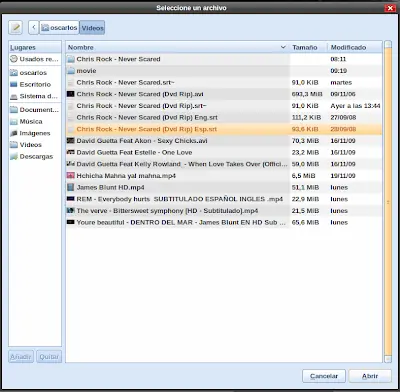Click the Añadir bookmark button
The width and height of the screenshot is (400, 392).
pos(21,357)
